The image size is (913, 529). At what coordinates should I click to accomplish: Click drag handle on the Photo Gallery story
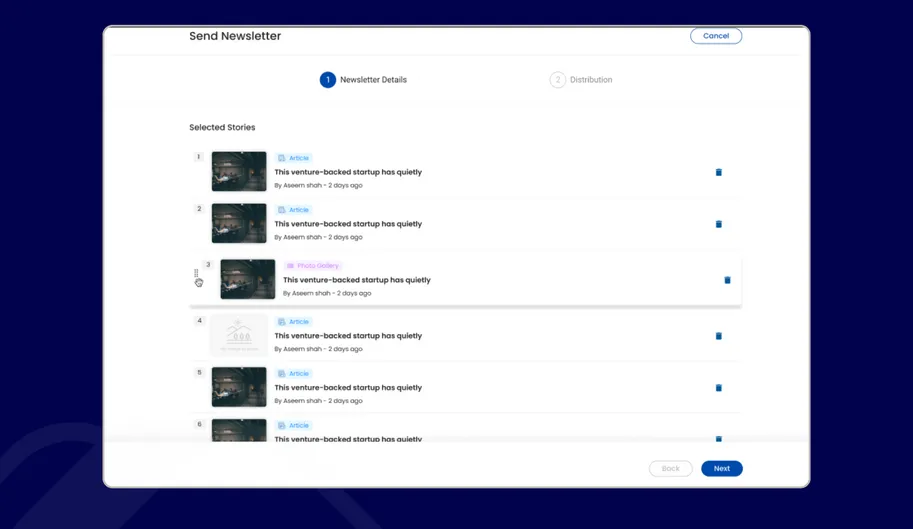click(196, 274)
